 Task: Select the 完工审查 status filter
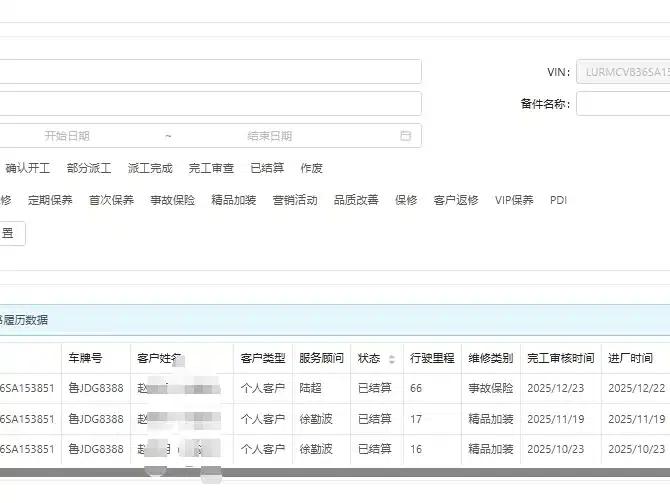point(211,168)
